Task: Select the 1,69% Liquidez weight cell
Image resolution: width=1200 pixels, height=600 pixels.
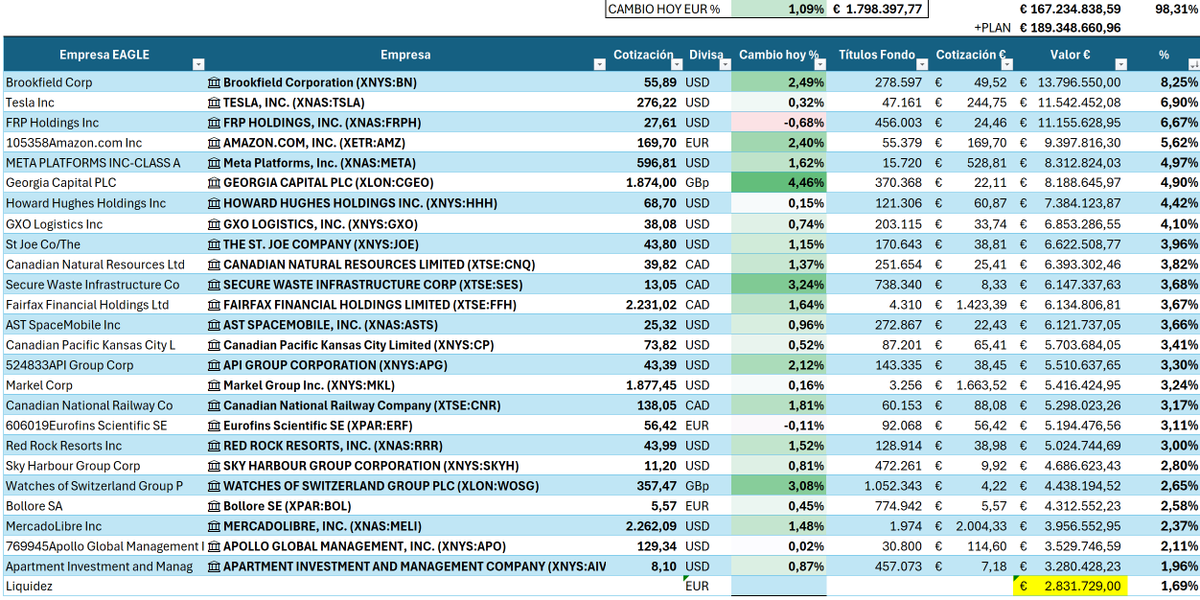Action: click(x=1164, y=586)
